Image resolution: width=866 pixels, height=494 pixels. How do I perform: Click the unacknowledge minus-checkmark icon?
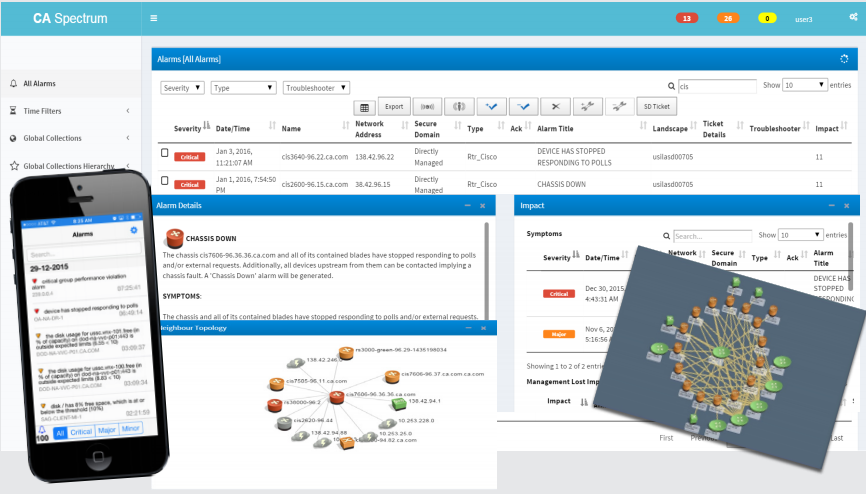(x=524, y=107)
